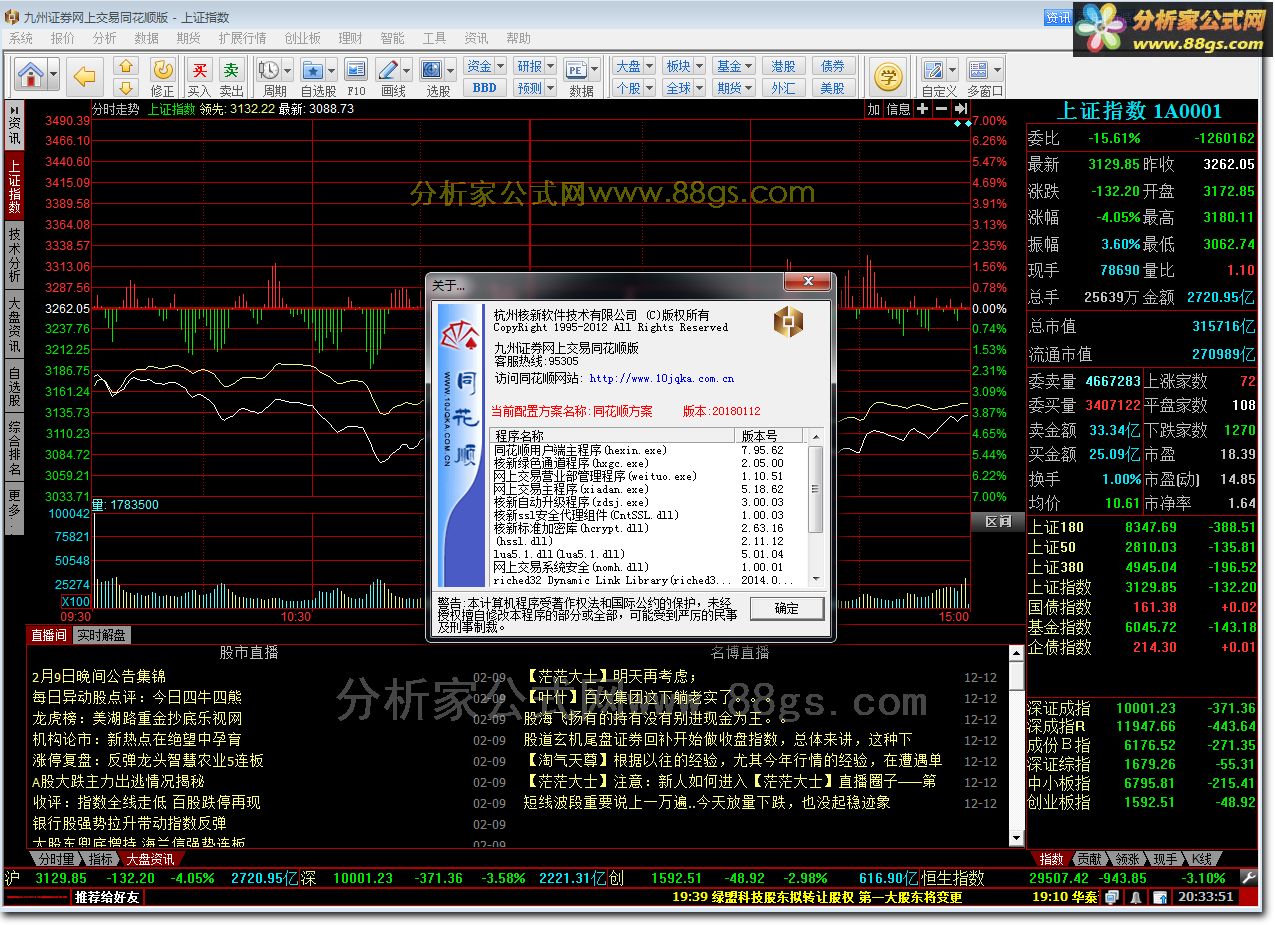Open the 选股 stock screener icon
The image size is (1275, 925).
pos(433,70)
